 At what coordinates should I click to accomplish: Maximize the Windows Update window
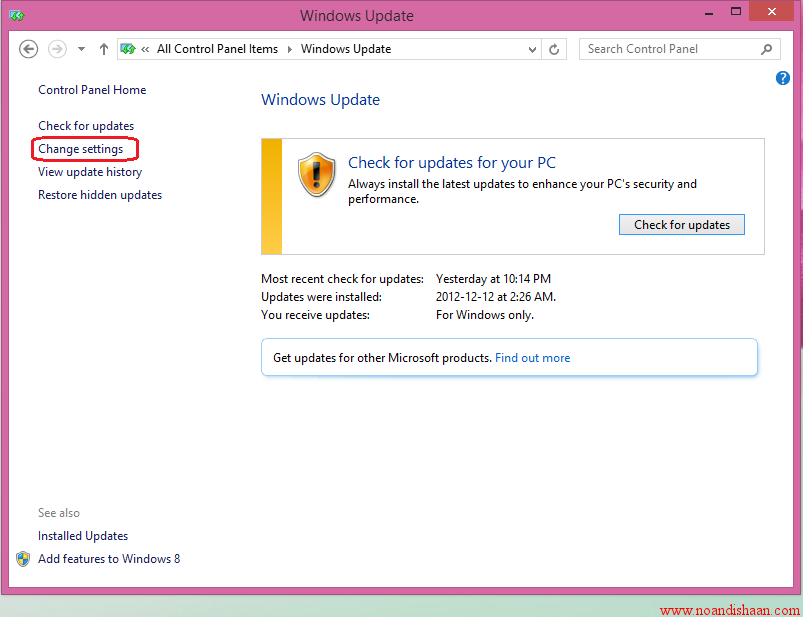point(735,12)
